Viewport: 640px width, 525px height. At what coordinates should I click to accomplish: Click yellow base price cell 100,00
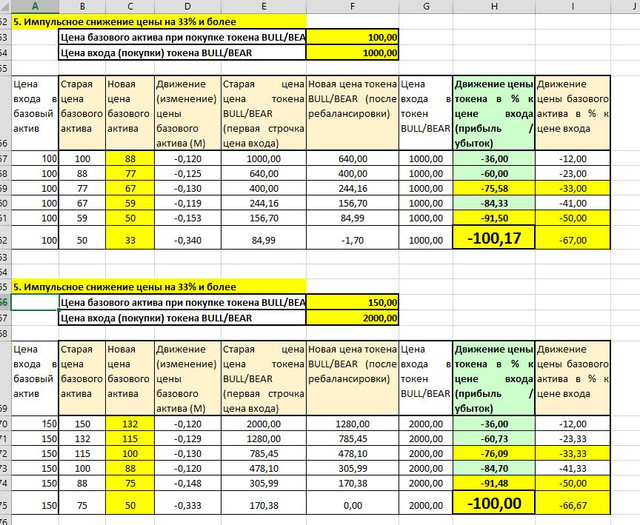click(352, 37)
